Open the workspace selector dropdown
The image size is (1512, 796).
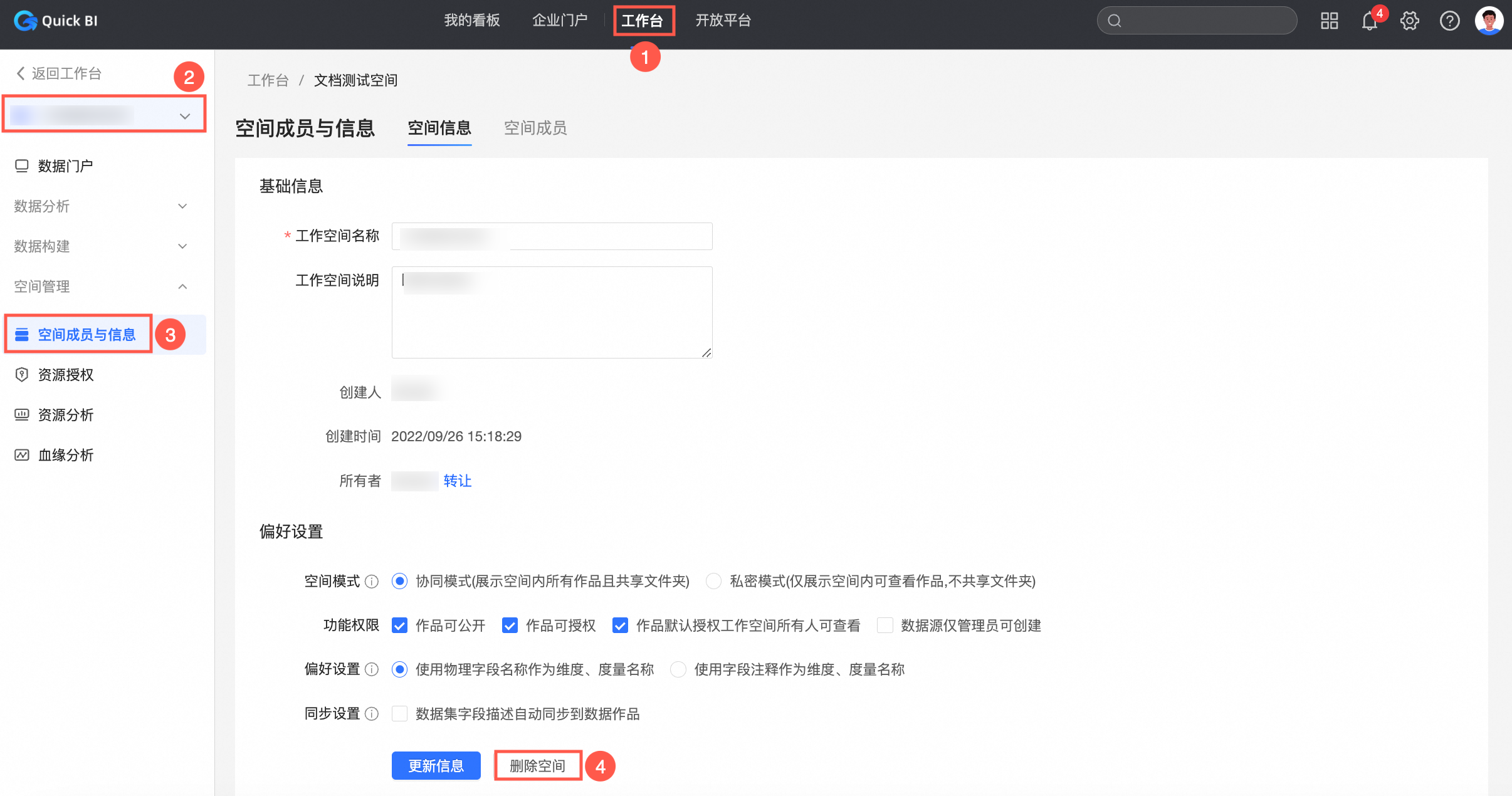coord(105,115)
